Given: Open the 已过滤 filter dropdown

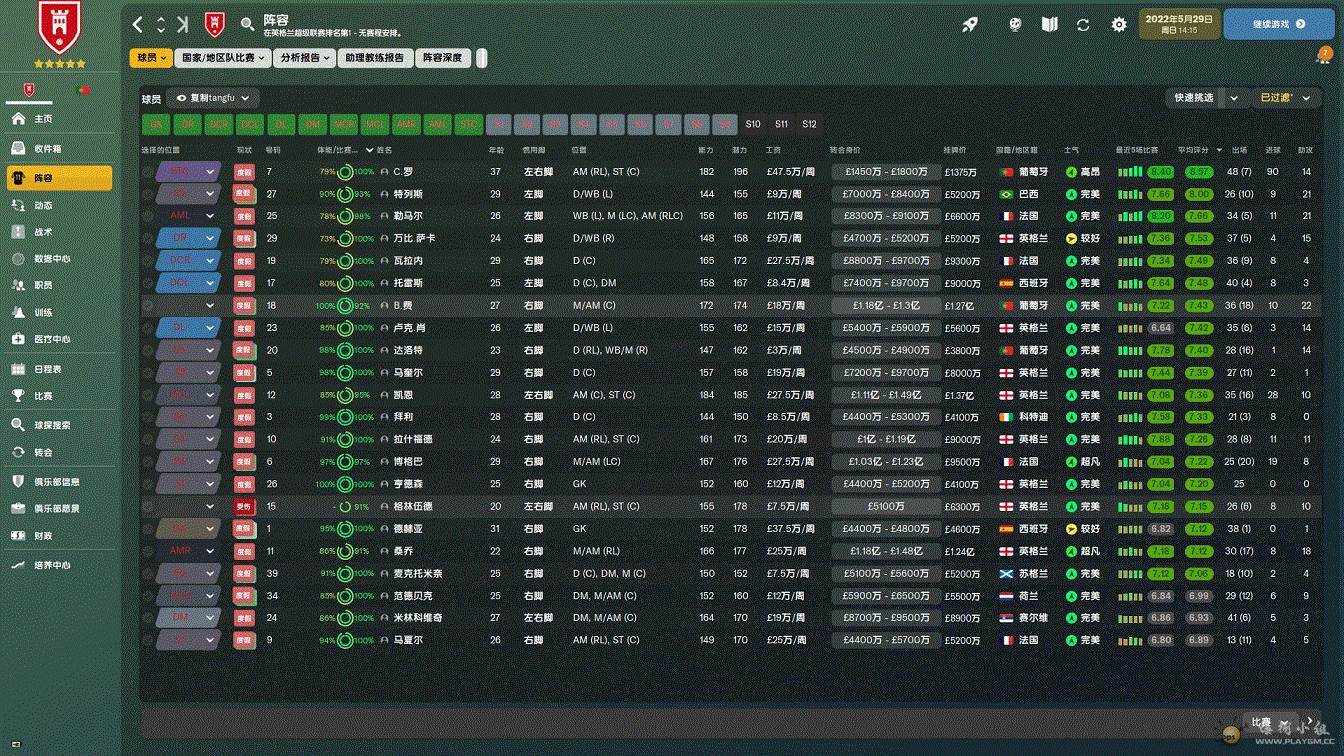Looking at the screenshot, I should pyautogui.click(x=1285, y=98).
